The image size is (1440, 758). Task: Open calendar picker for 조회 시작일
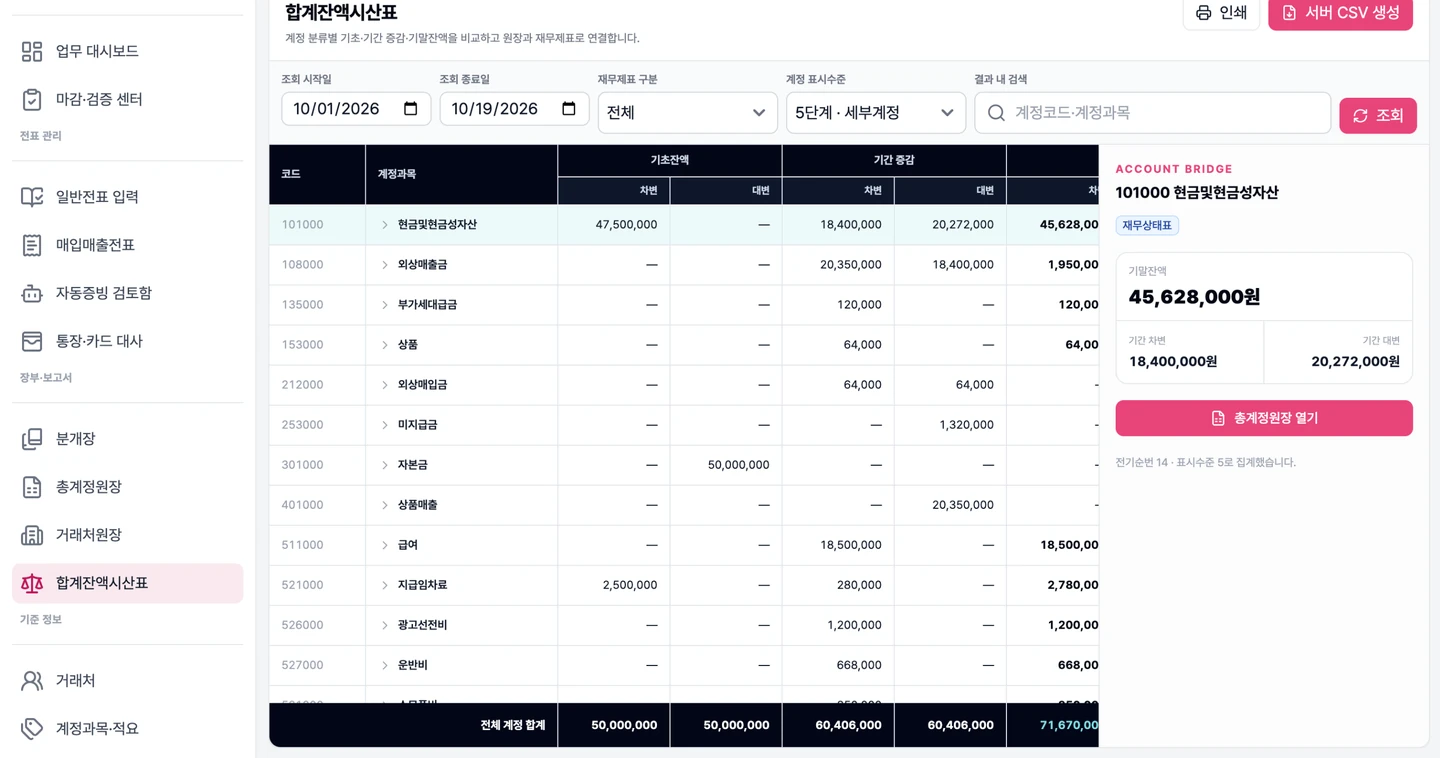click(x=410, y=109)
